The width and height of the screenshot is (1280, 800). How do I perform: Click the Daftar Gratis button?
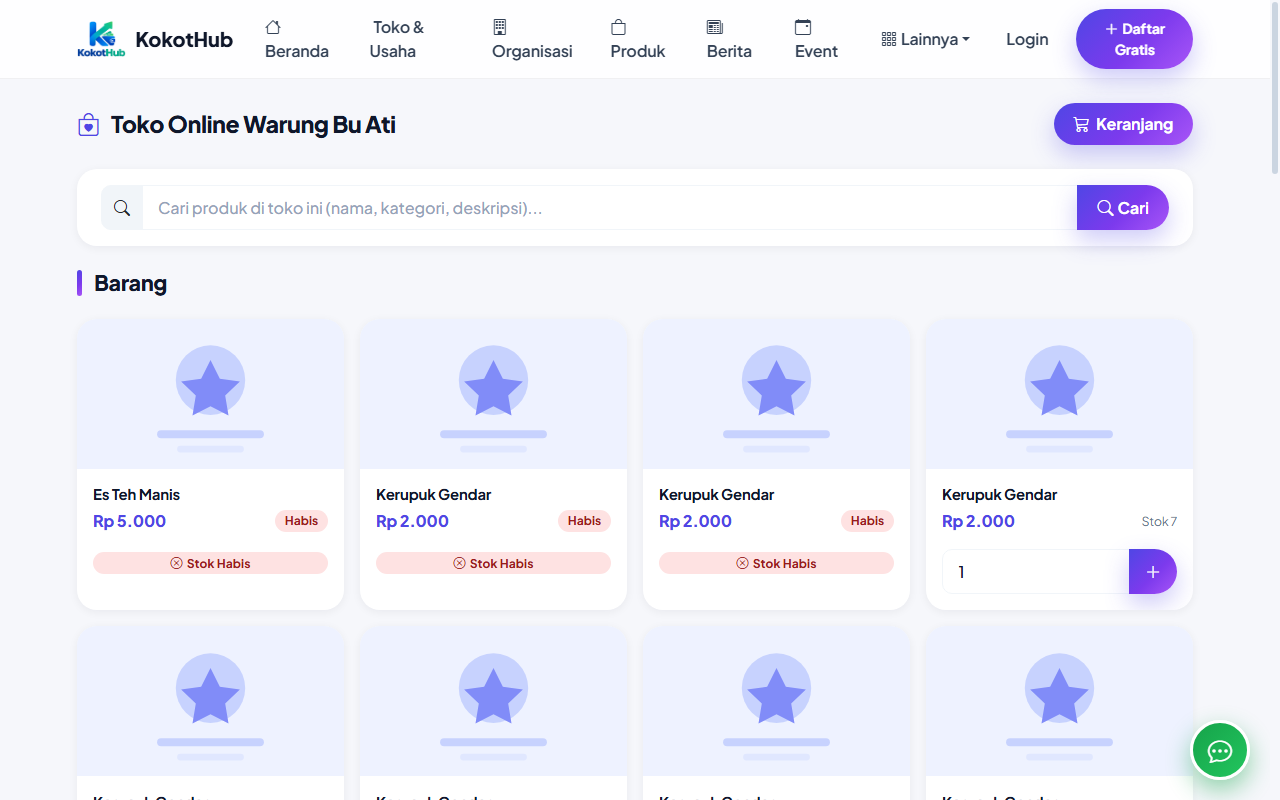click(1134, 39)
